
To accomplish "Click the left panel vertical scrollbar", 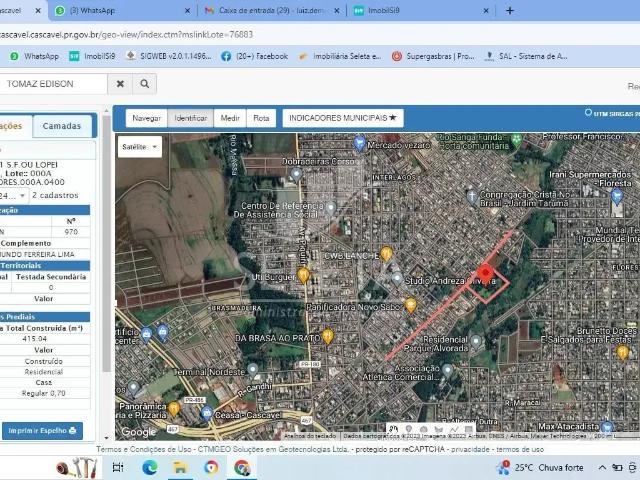I will 107,244.
